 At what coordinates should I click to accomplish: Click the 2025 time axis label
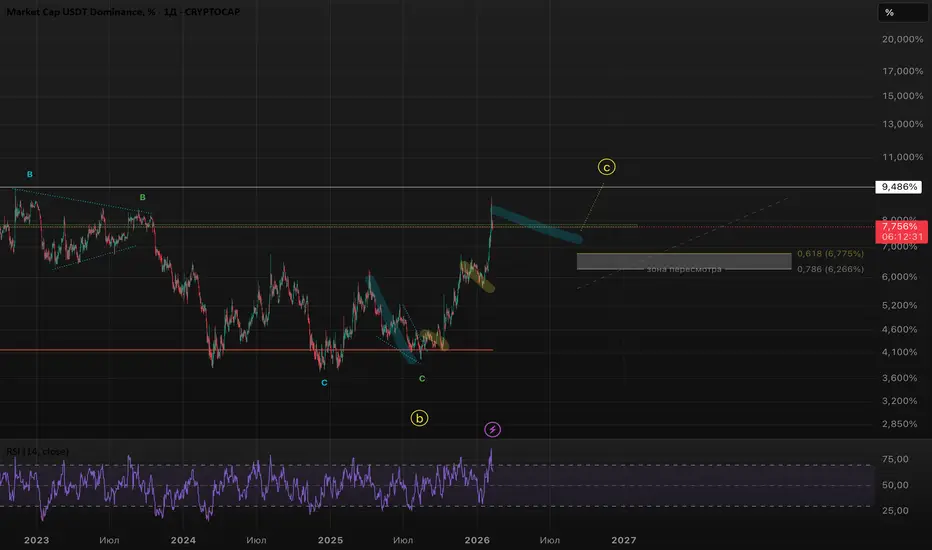click(330, 540)
